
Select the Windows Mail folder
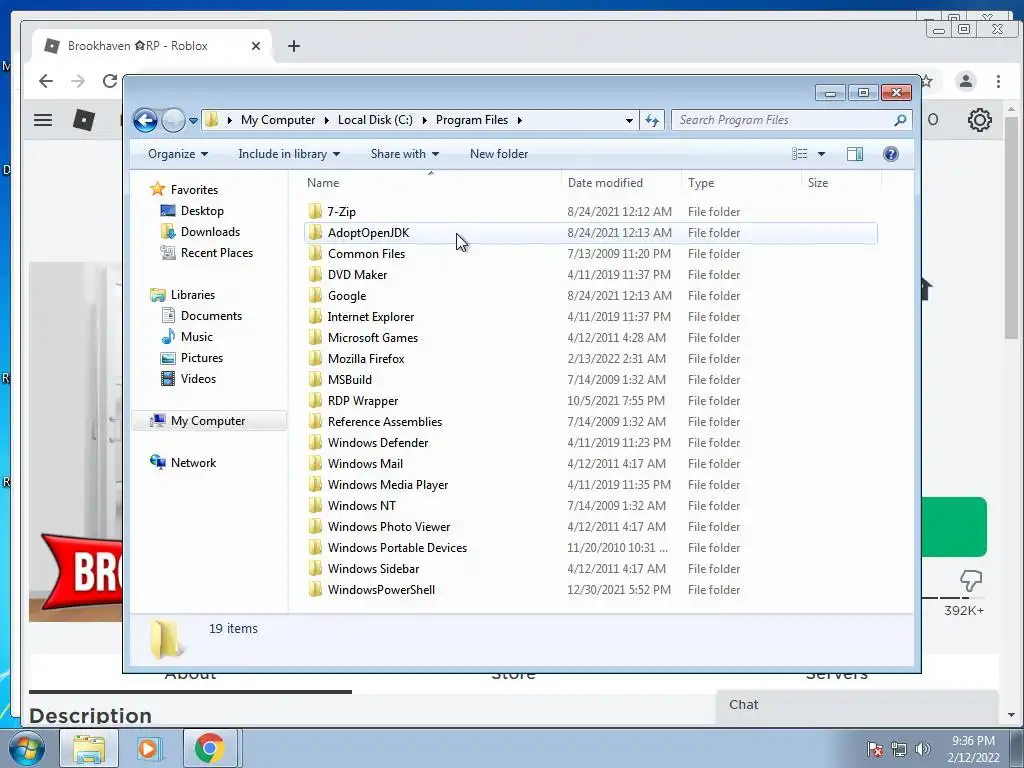pyautogui.click(x=590, y=464)
